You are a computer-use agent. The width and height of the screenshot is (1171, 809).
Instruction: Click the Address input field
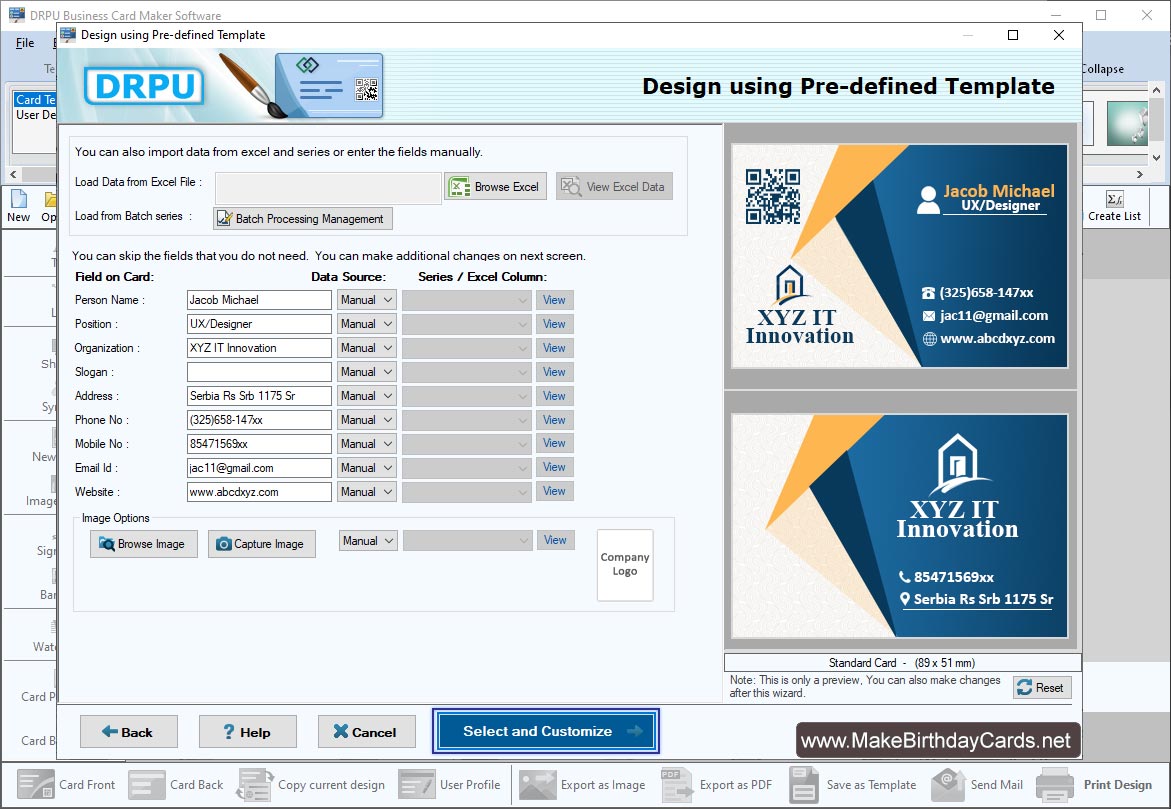click(259, 396)
